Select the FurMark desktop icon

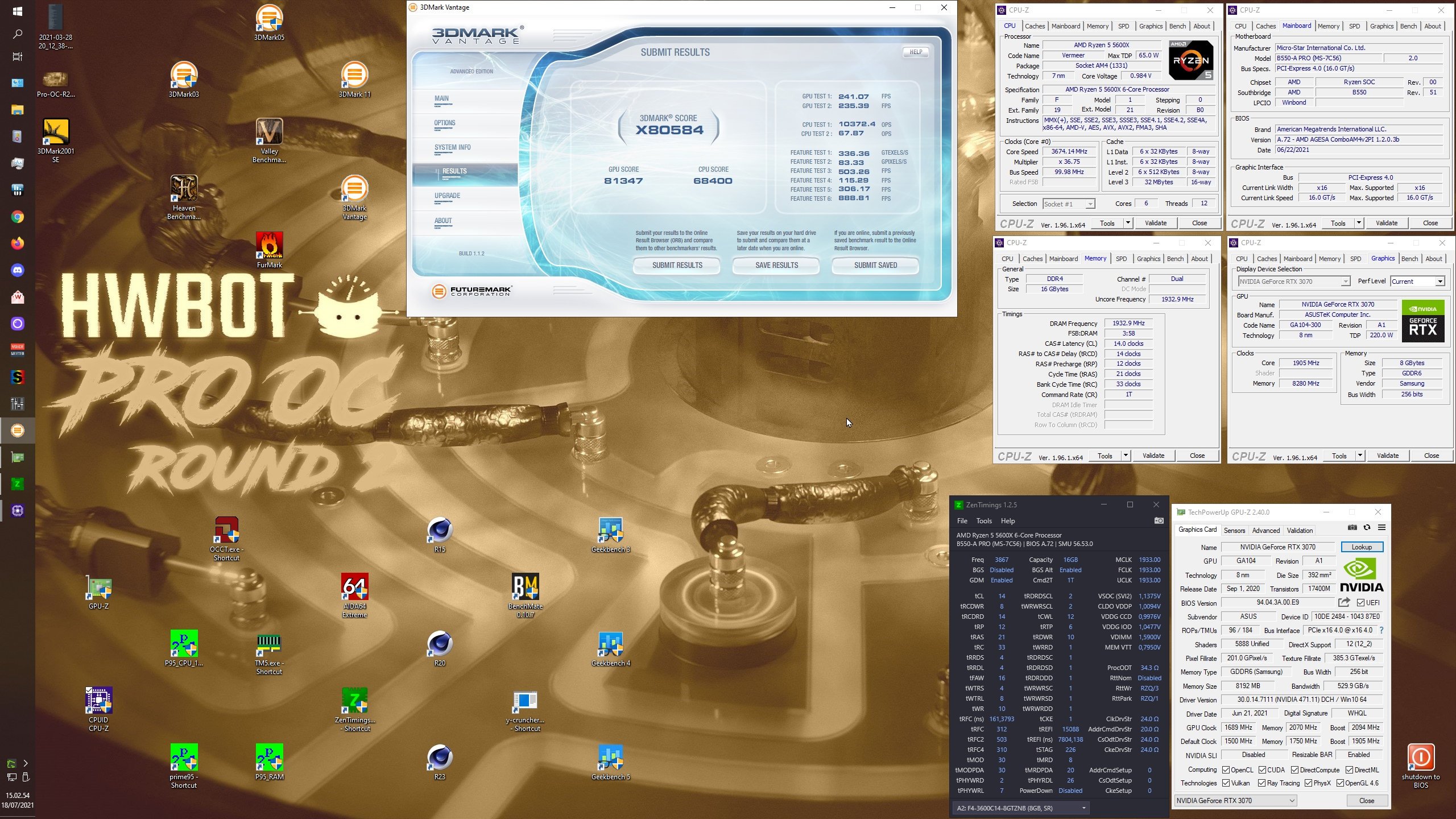click(x=269, y=250)
